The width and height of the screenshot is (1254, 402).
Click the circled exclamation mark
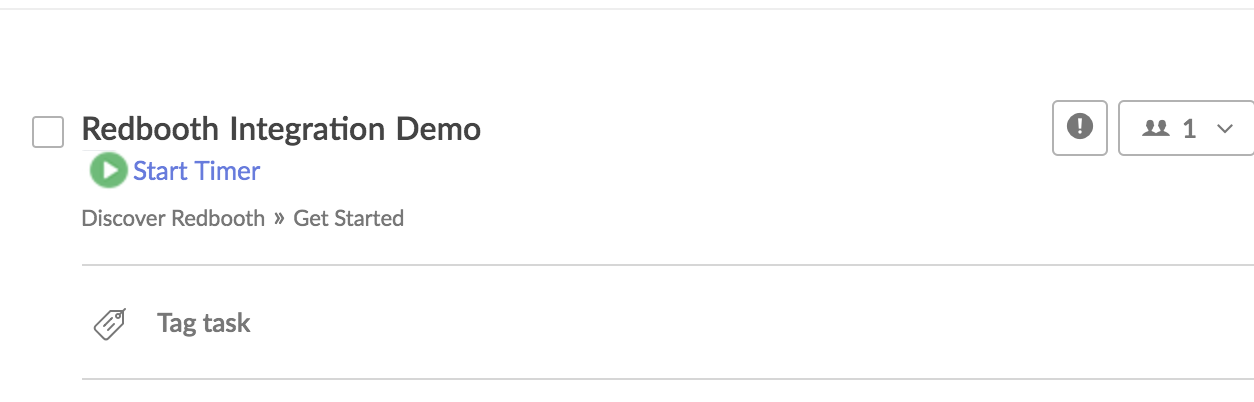[x=1080, y=127]
